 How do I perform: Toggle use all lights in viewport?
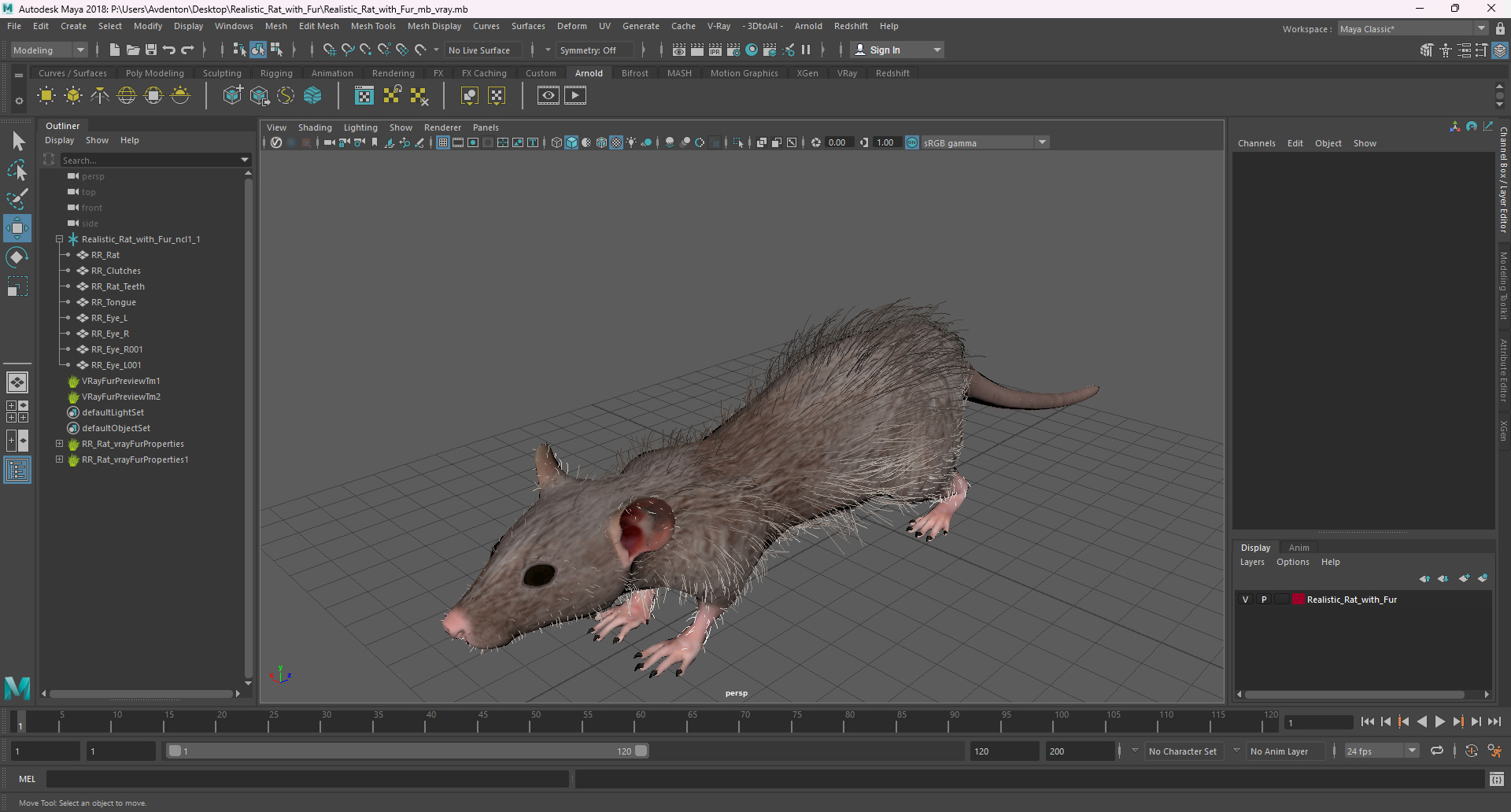coord(631,142)
